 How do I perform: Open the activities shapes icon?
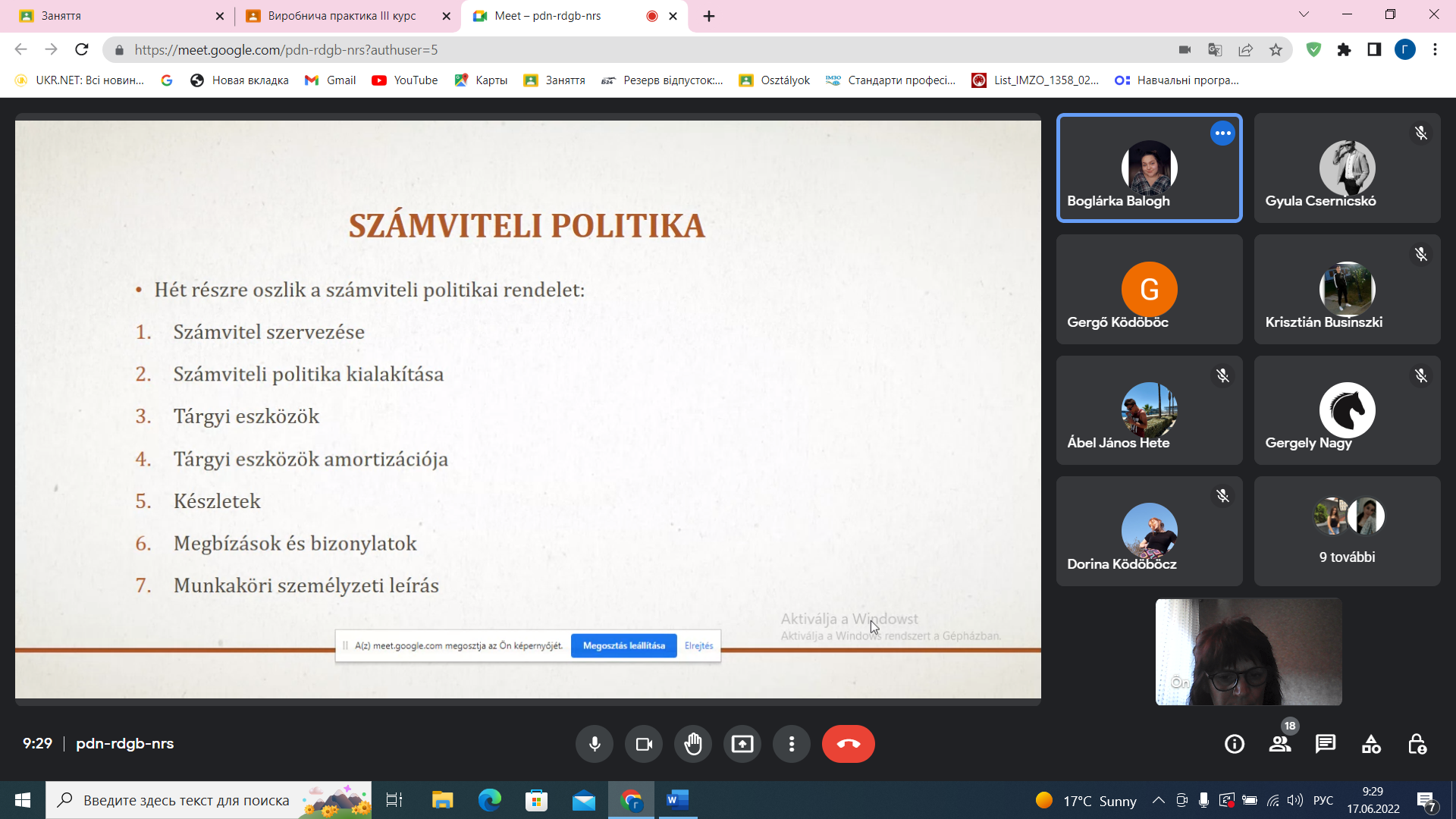[1371, 744]
